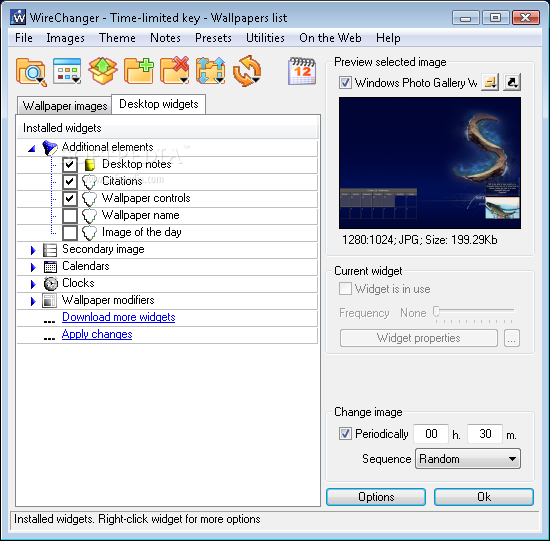Click the orange refresh arrows icon
Viewport: 550px width, 541px height.
247,71
